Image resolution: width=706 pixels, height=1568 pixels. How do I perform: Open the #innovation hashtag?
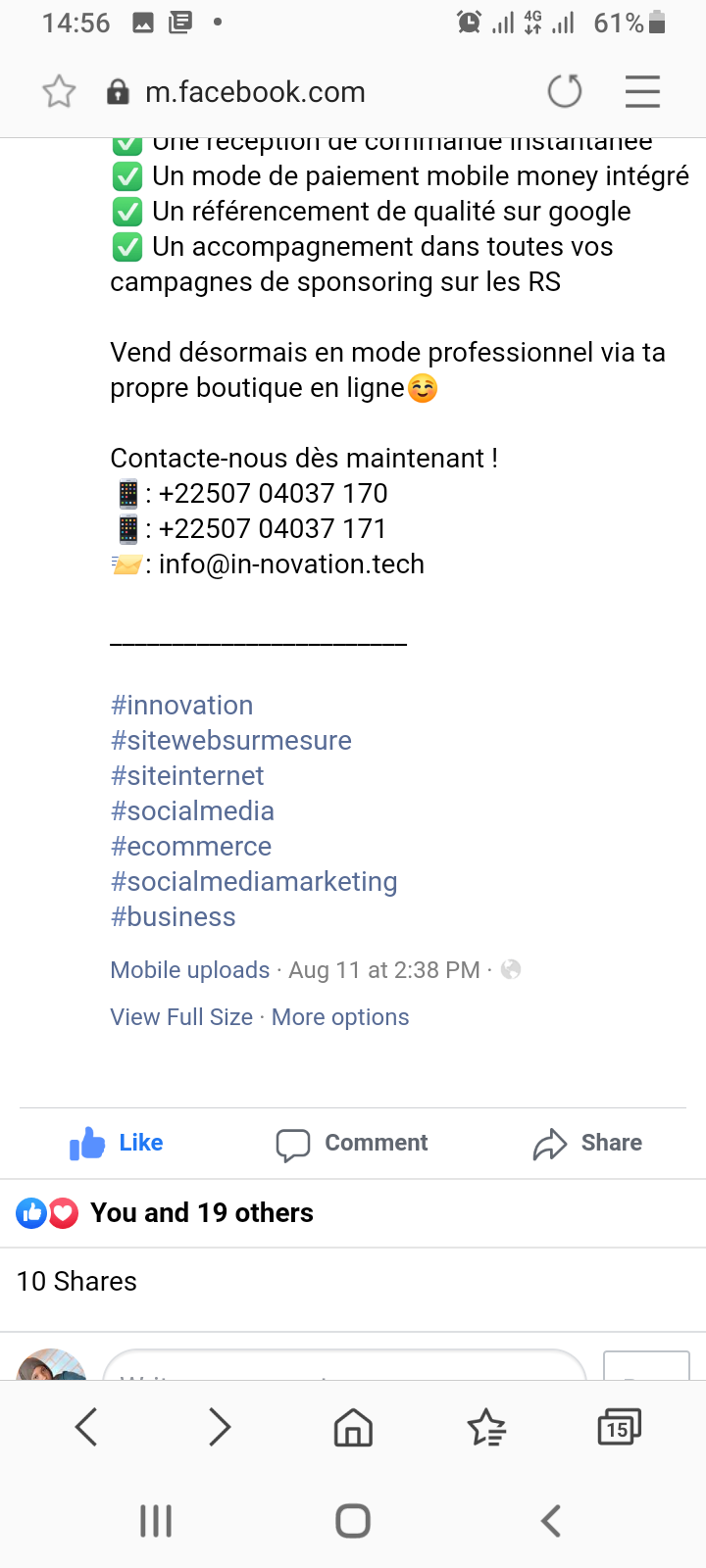[182, 706]
